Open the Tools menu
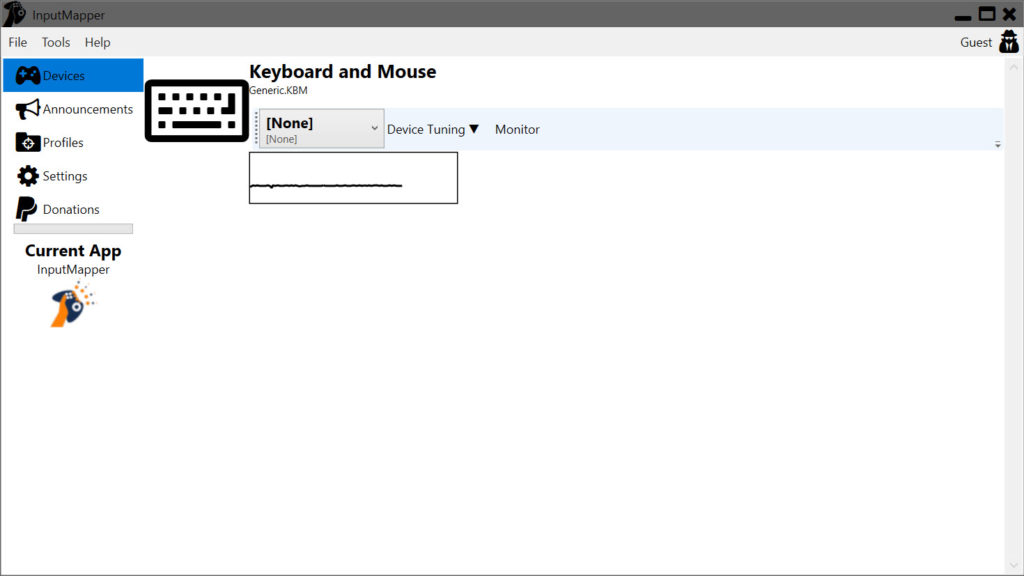1024x576 pixels. point(56,42)
